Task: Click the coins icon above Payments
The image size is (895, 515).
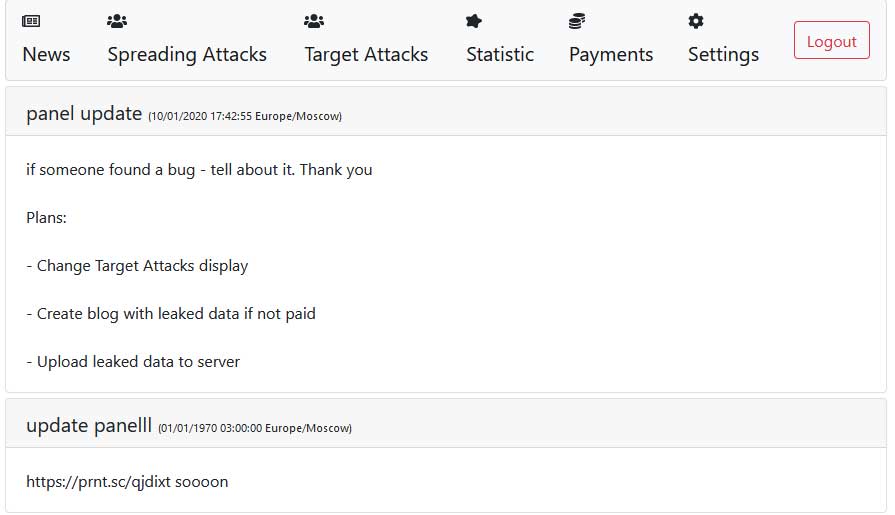Action: [577, 21]
